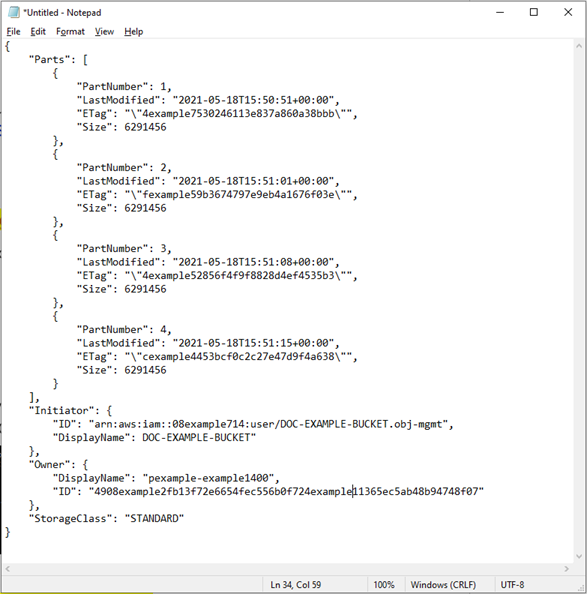Click the Size line under PartNumber 4
587x594 pixels.
tap(122, 370)
